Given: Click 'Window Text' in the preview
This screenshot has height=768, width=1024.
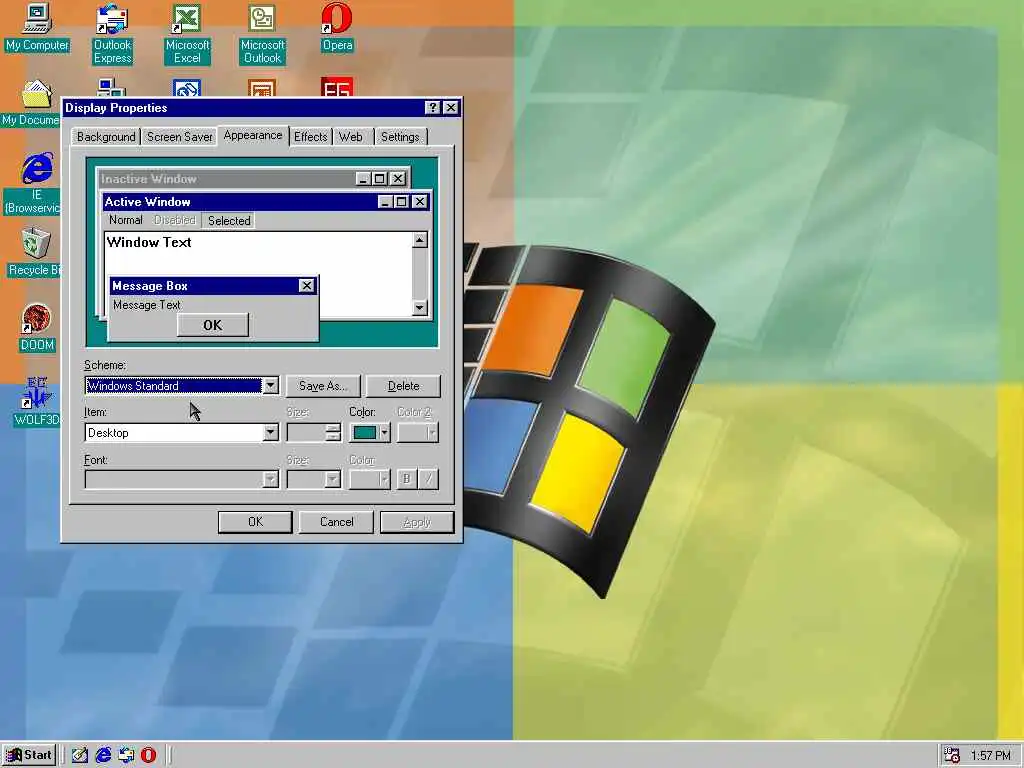Looking at the screenshot, I should [x=149, y=242].
